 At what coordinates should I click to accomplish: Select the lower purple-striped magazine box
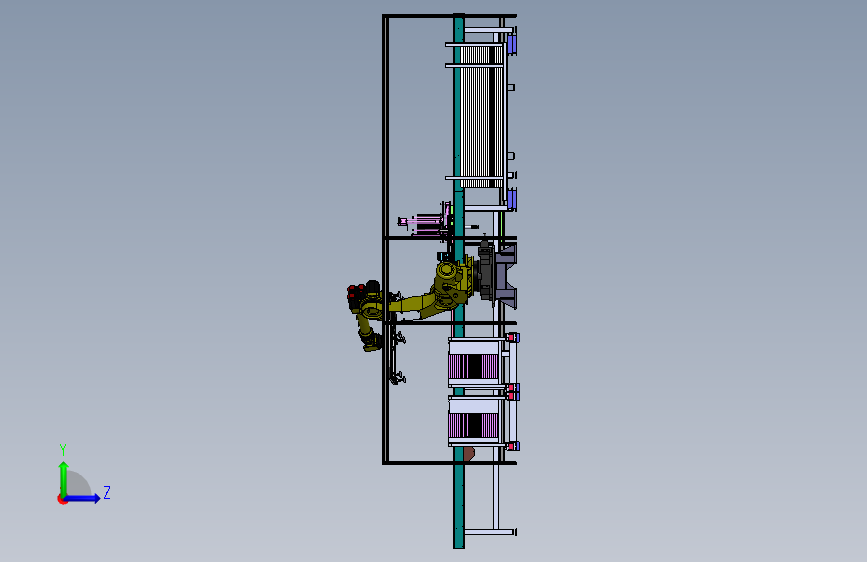tap(475, 422)
